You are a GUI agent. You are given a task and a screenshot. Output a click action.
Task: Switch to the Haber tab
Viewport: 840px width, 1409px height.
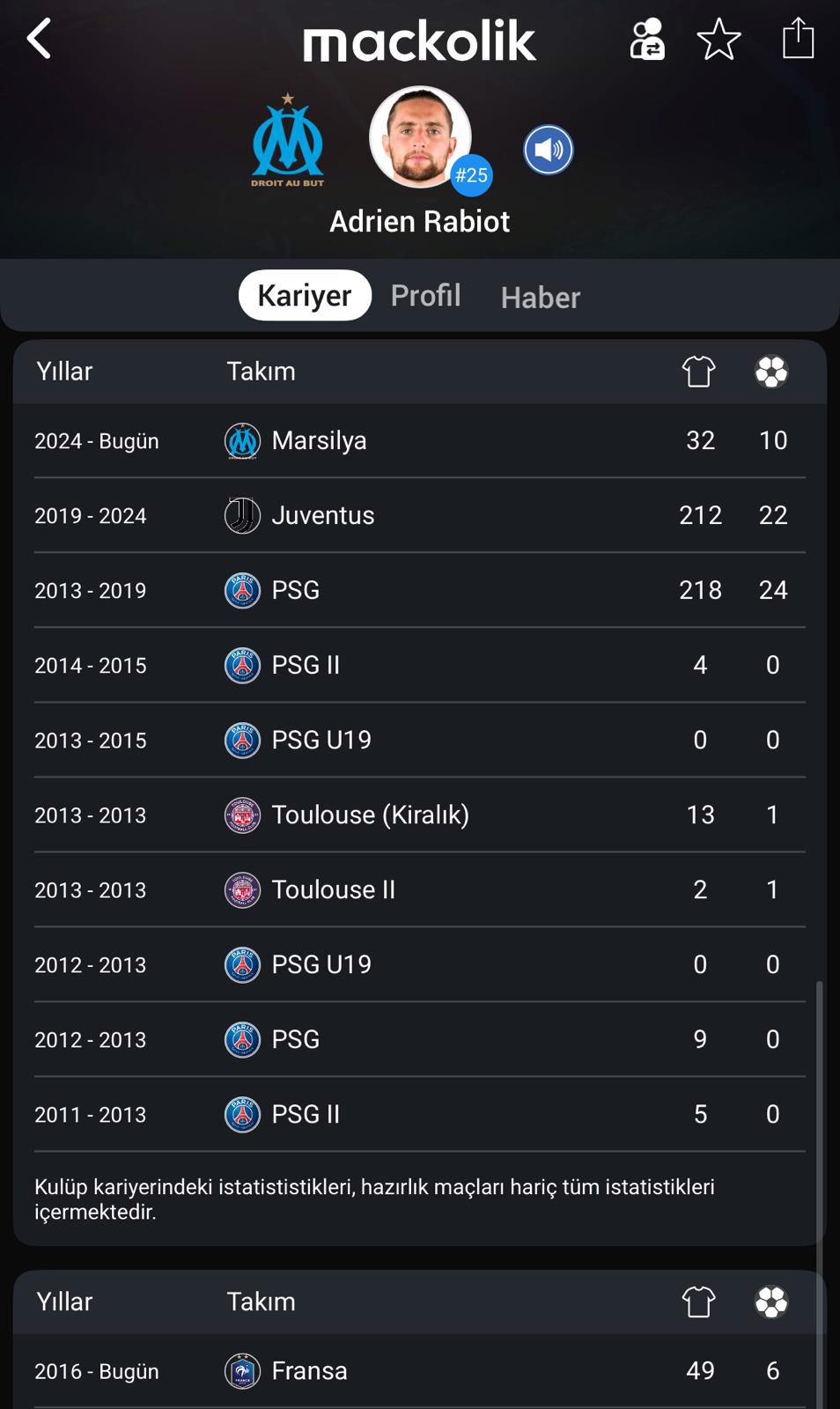click(x=541, y=298)
